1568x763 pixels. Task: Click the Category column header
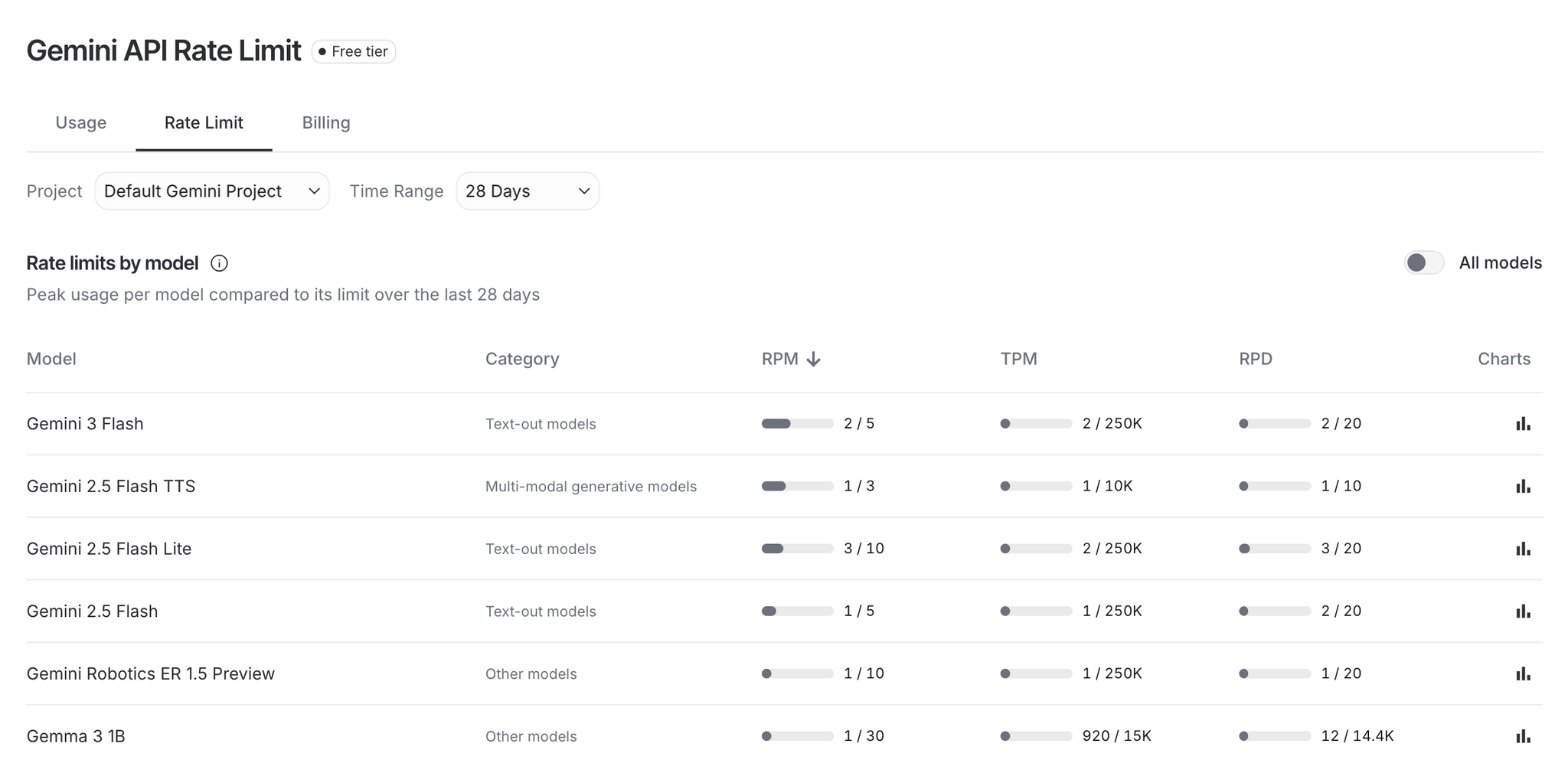click(x=522, y=360)
